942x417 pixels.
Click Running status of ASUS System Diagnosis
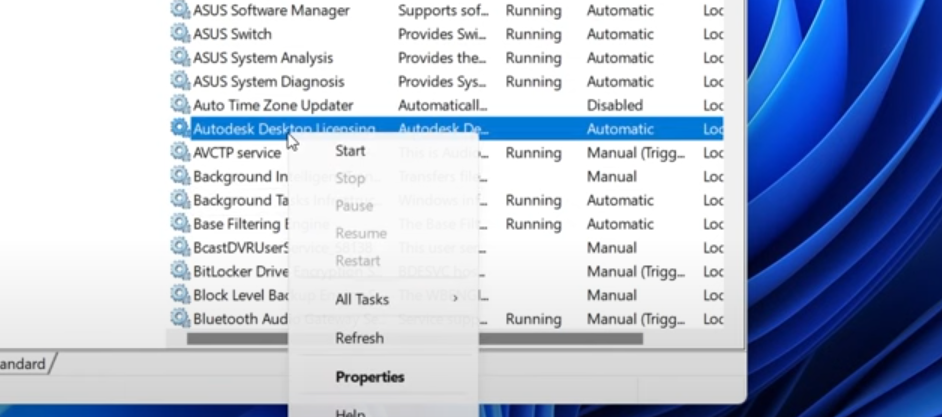pos(533,82)
